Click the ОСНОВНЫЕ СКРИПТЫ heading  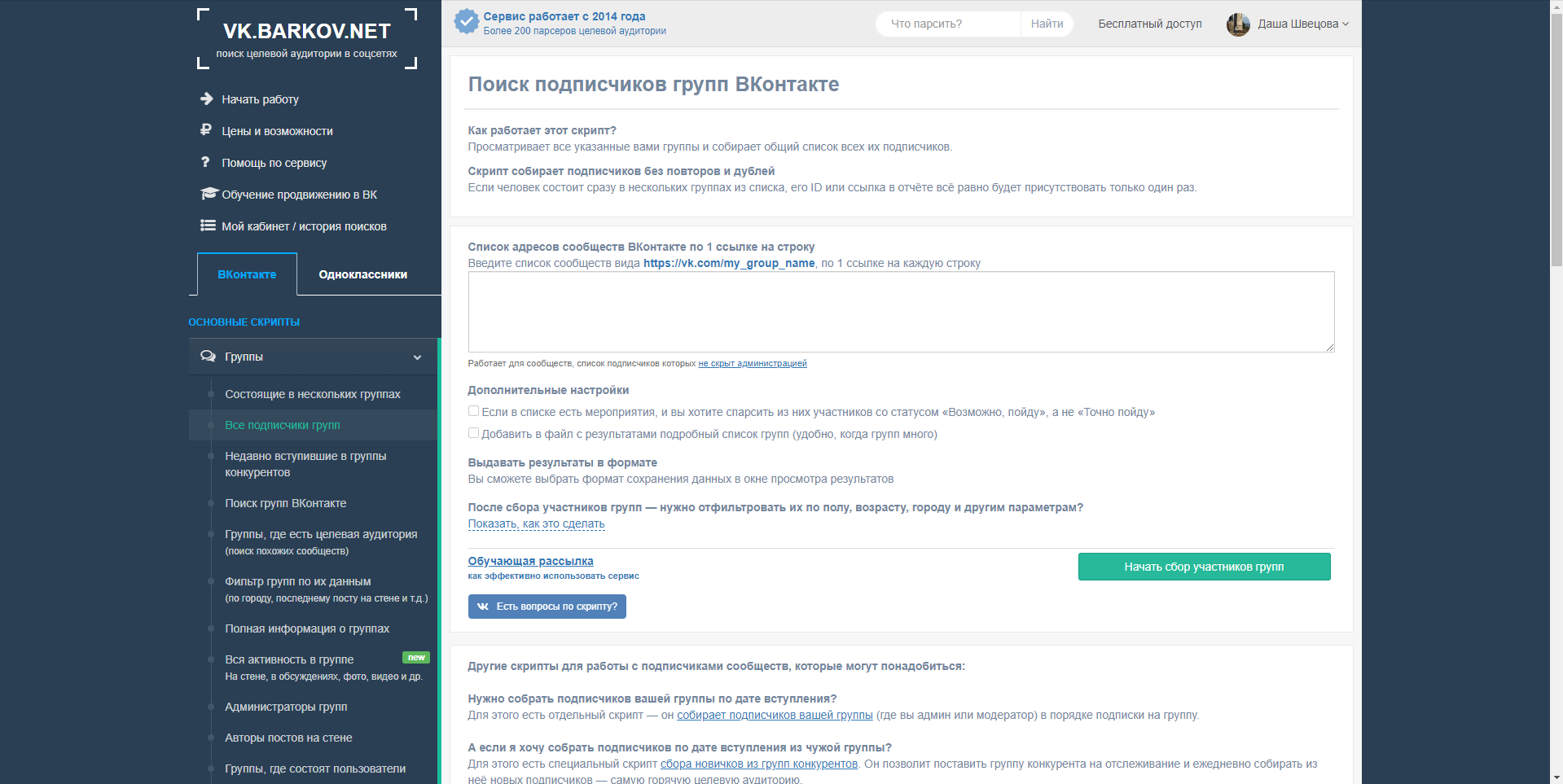(244, 322)
